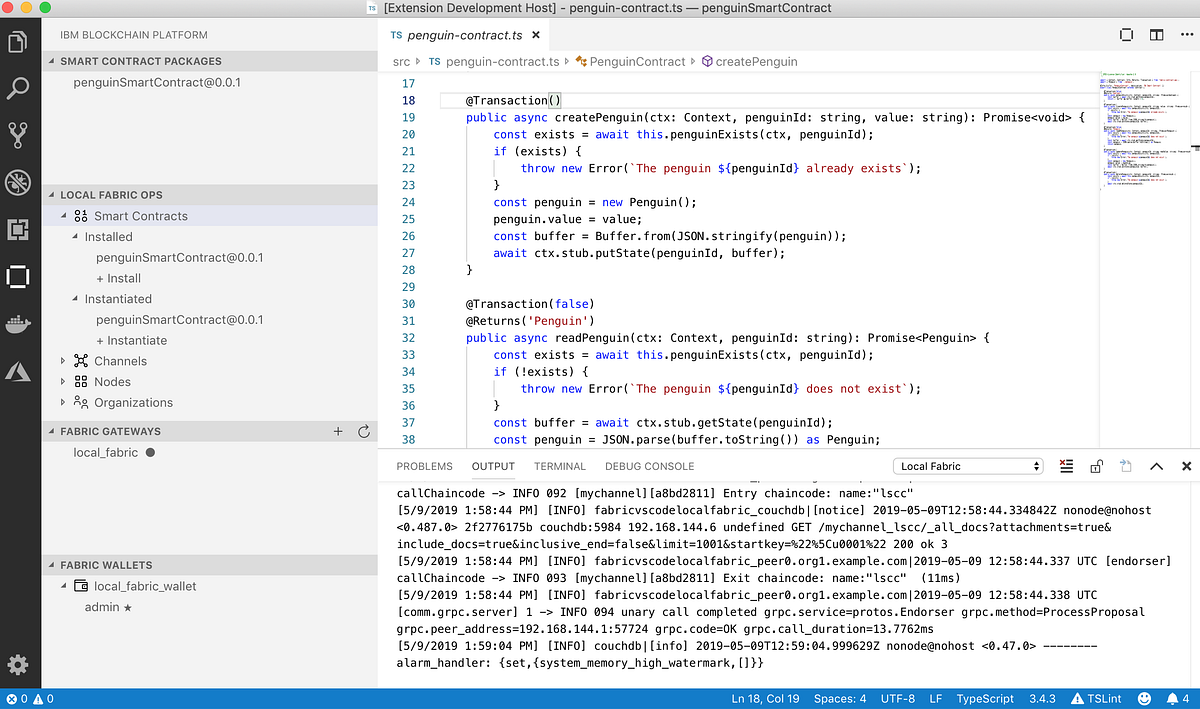Refresh the Fabric Gateways list

click(363, 431)
